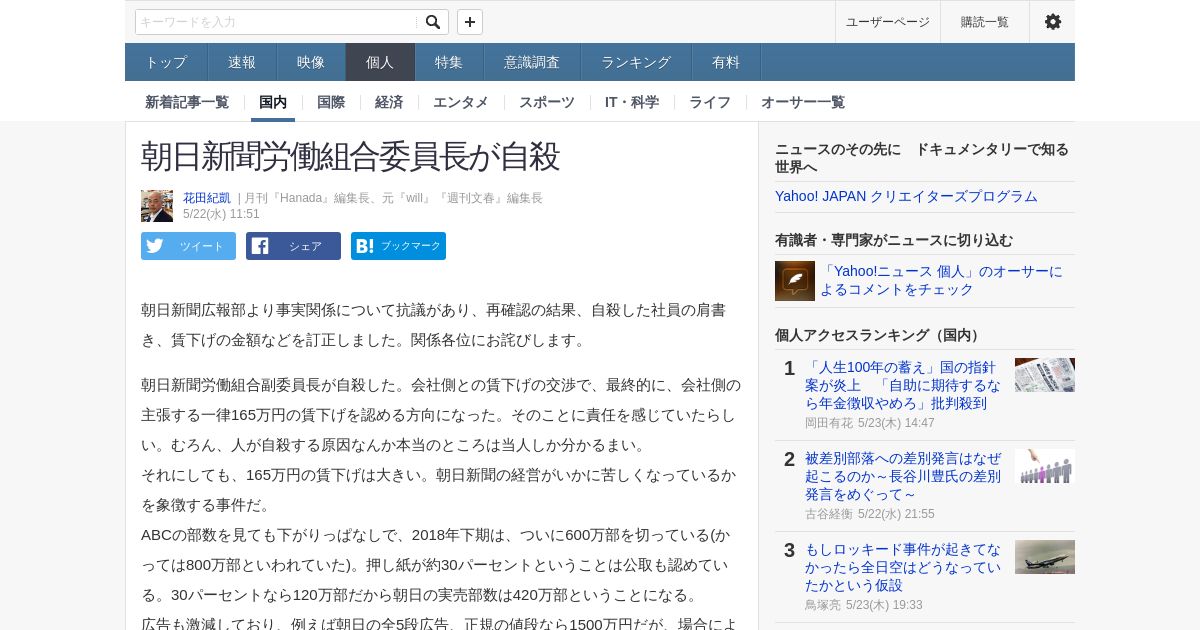Viewport: 1200px width, 630px height.
Task: Go to the トップ tab
Action: click(166, 62)
